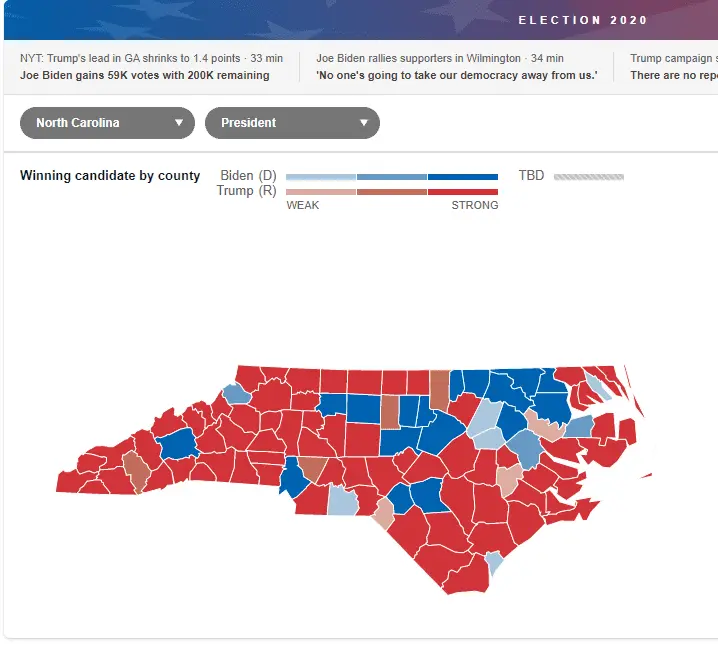Open the North Carolina state dropdown
This screenshot has height=649, width=718.
tap(107, 123)
